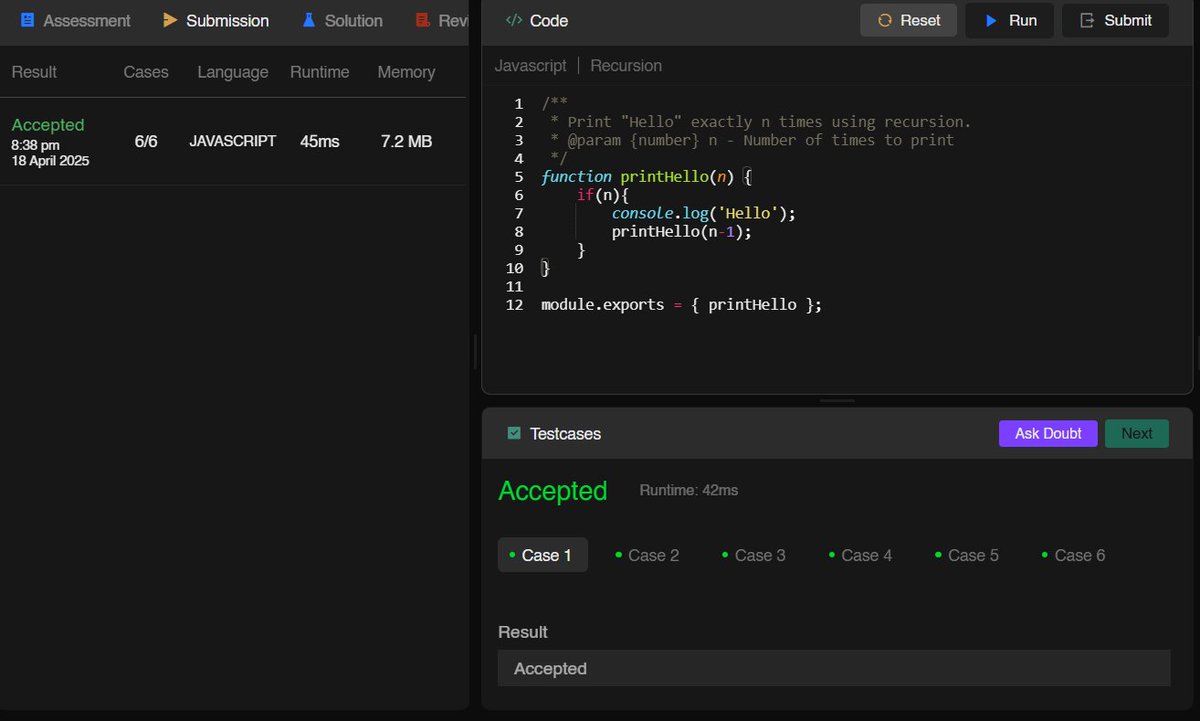Click the code brackets icon beside Code
The width and height of the screenshot is (1200, 721).
point(514,20)
